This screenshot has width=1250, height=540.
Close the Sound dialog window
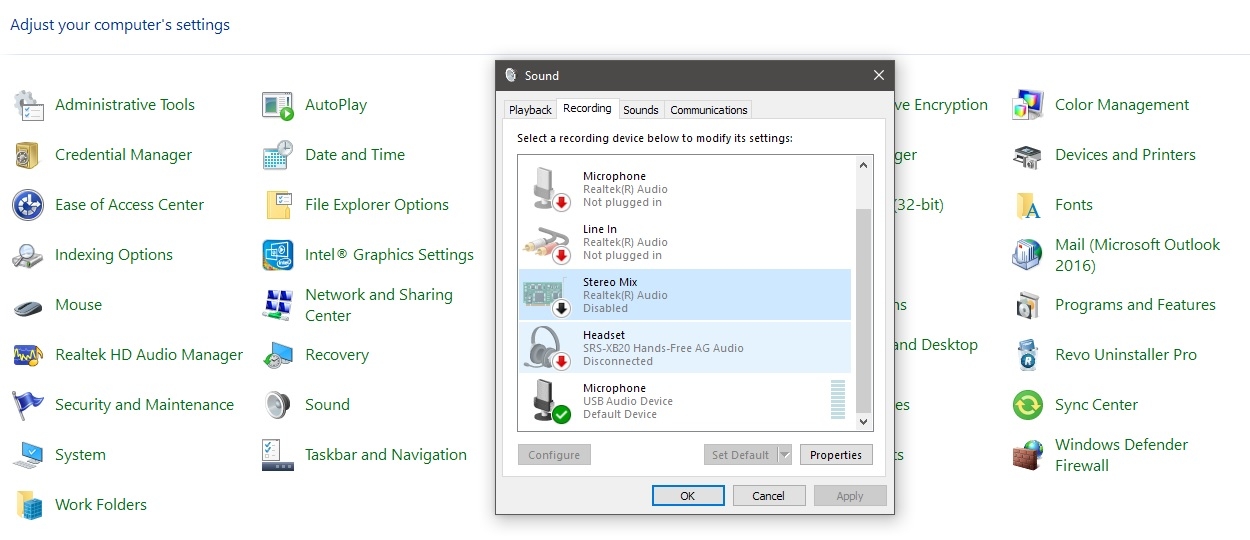point(879,75)
